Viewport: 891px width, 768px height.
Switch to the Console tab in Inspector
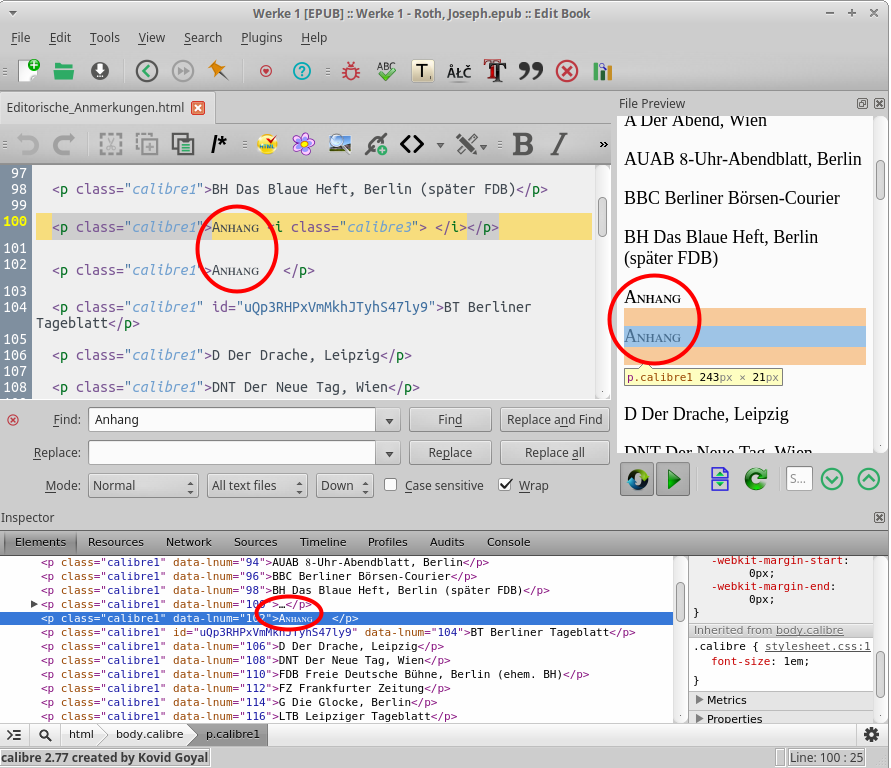point(508,542)
